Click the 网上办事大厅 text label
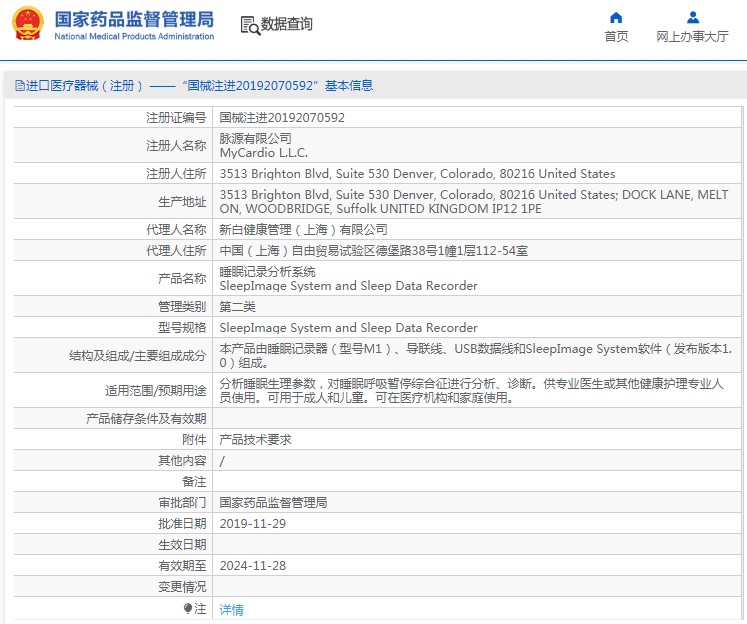 click(x=692, y=37)
